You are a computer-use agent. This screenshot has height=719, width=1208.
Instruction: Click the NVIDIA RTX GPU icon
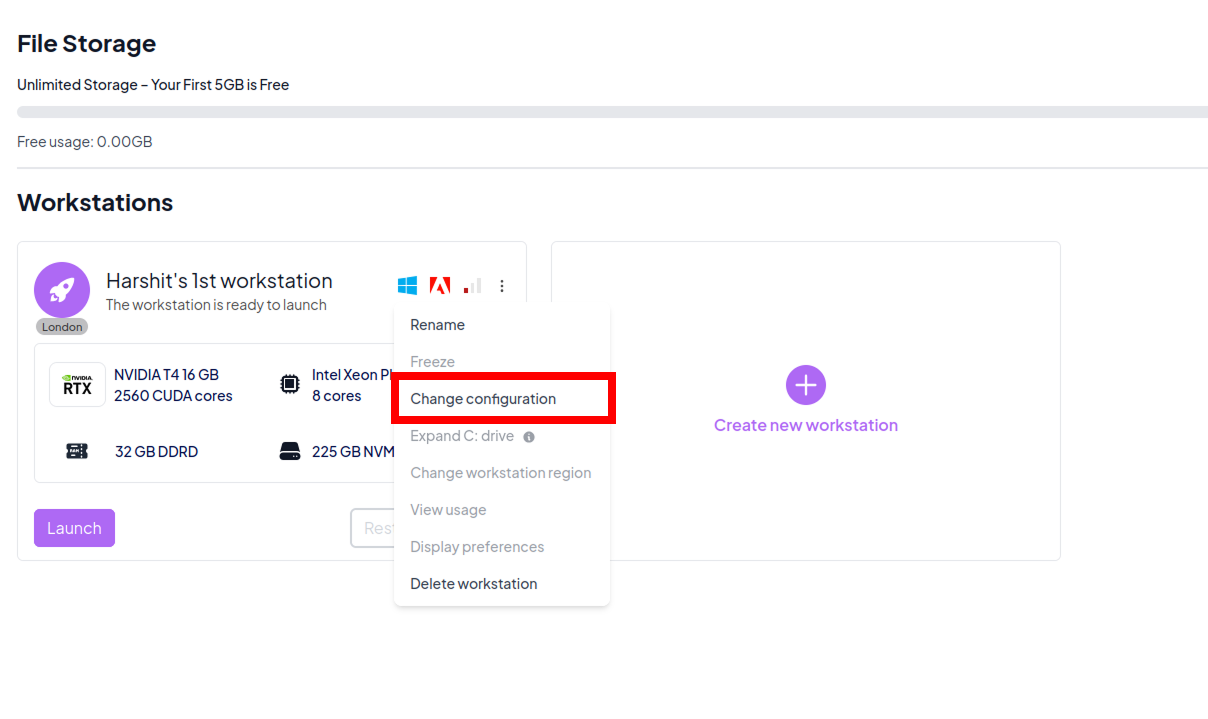click(x=77, y=385)
